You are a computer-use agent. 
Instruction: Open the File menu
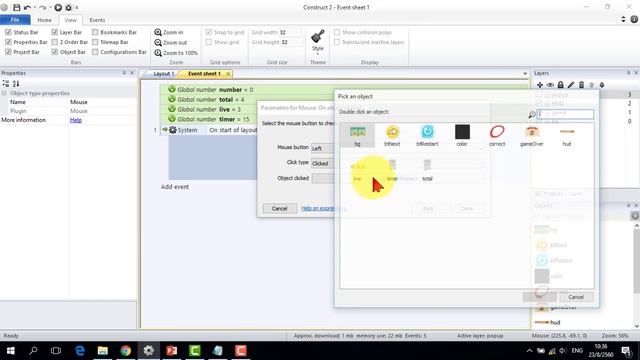tap(15, 20)
